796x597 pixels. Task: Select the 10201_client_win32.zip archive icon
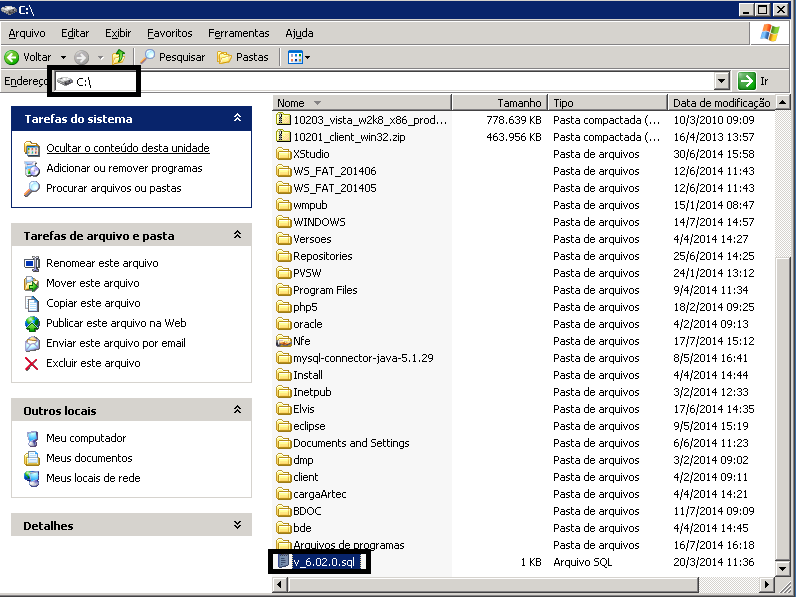click(x=284, y=137)
